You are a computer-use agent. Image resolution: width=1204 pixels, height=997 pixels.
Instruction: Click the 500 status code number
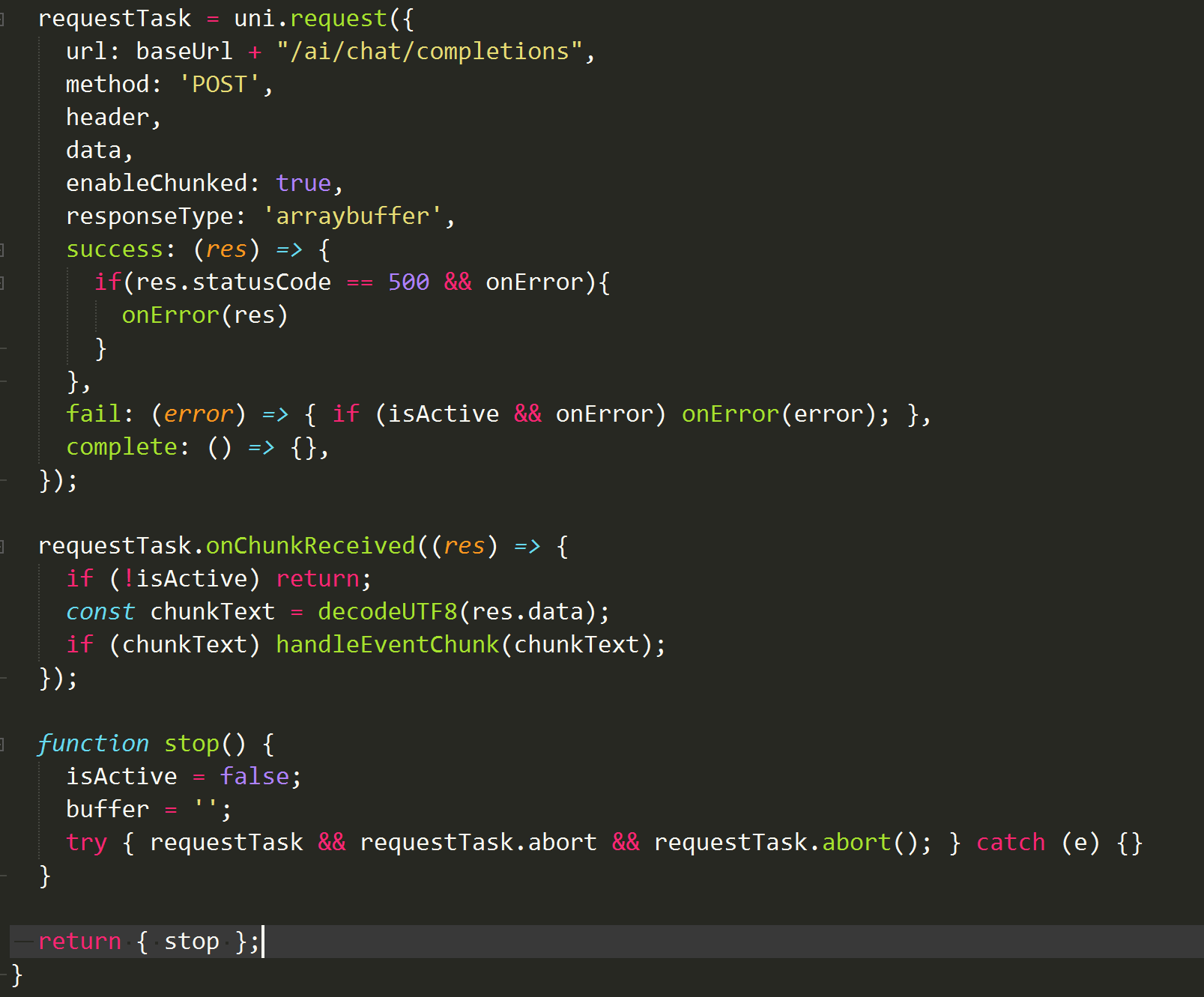(x=408, y=282)
